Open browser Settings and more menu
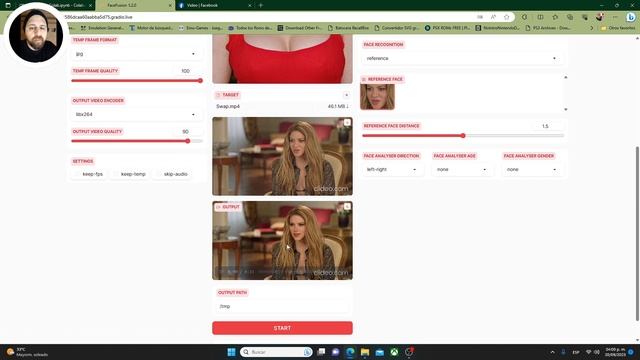640x360 pixels. pyautogui.click(x=615, y=17)
